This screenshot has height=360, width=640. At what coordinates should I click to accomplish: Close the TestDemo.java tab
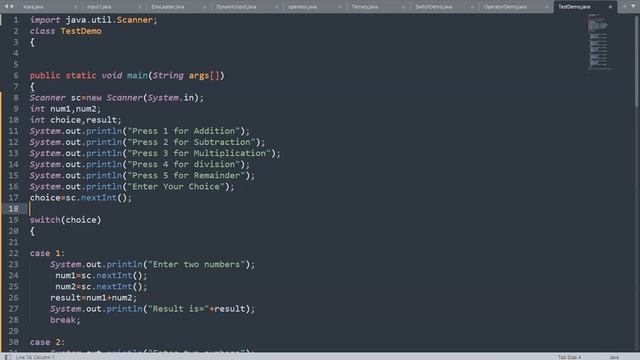tap(610, 7)
